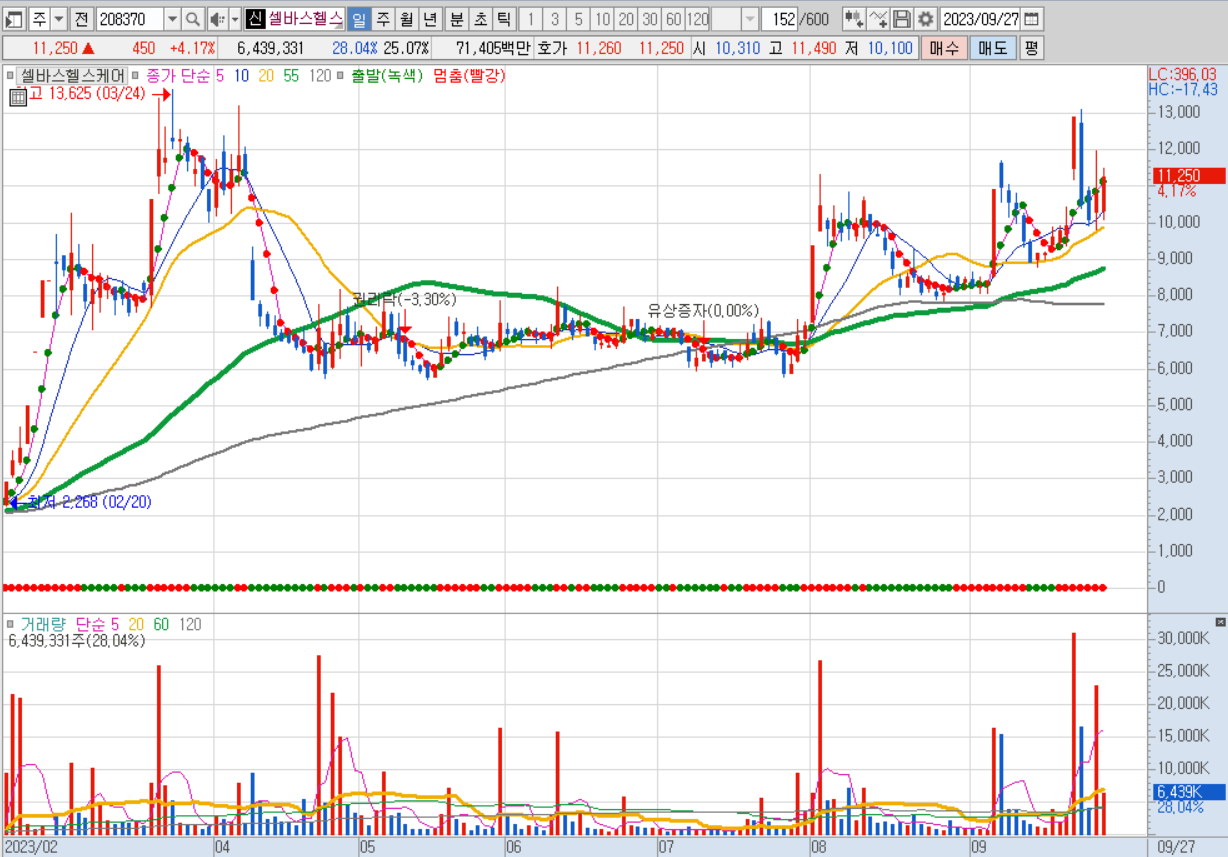The height and width of the screenshot is (857, 1228).
Task: Click the HC:-17,43 value
Action: 1182,89
